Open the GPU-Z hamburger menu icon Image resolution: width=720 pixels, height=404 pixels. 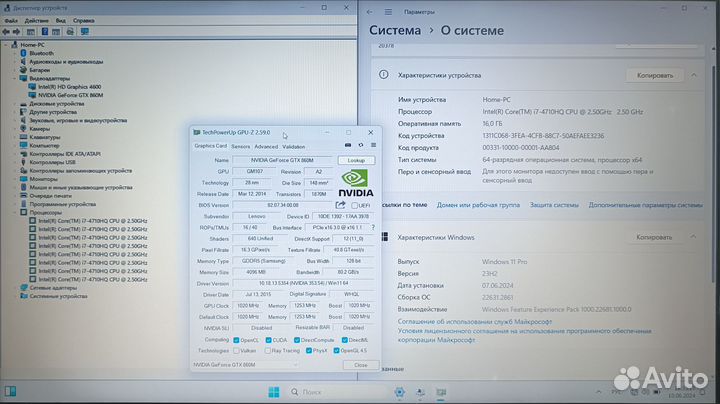373,146
